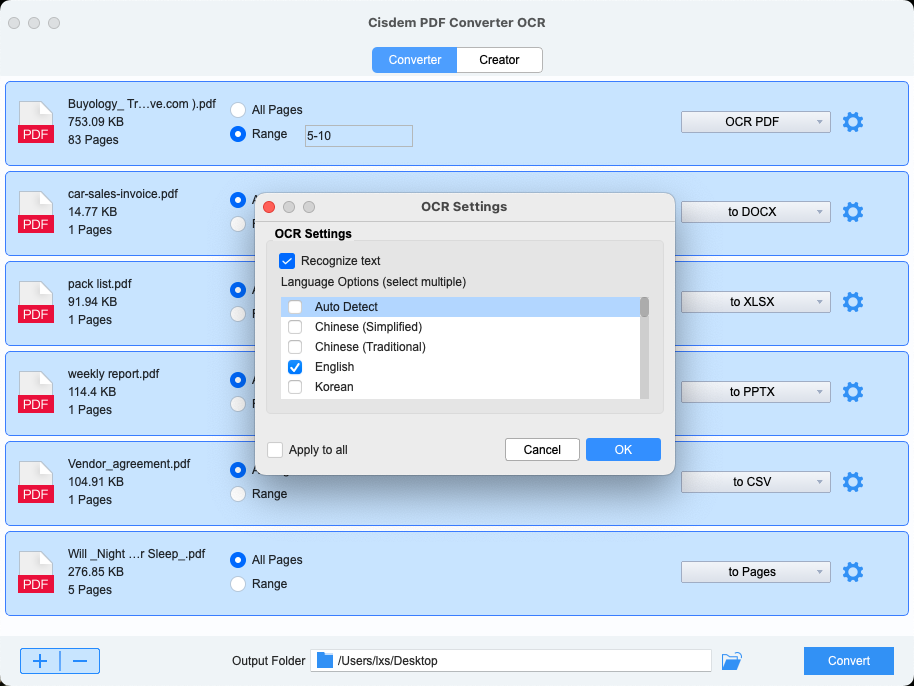Open to Pages format dropdown
Screen dimensions: 914x686
point(755,572)
